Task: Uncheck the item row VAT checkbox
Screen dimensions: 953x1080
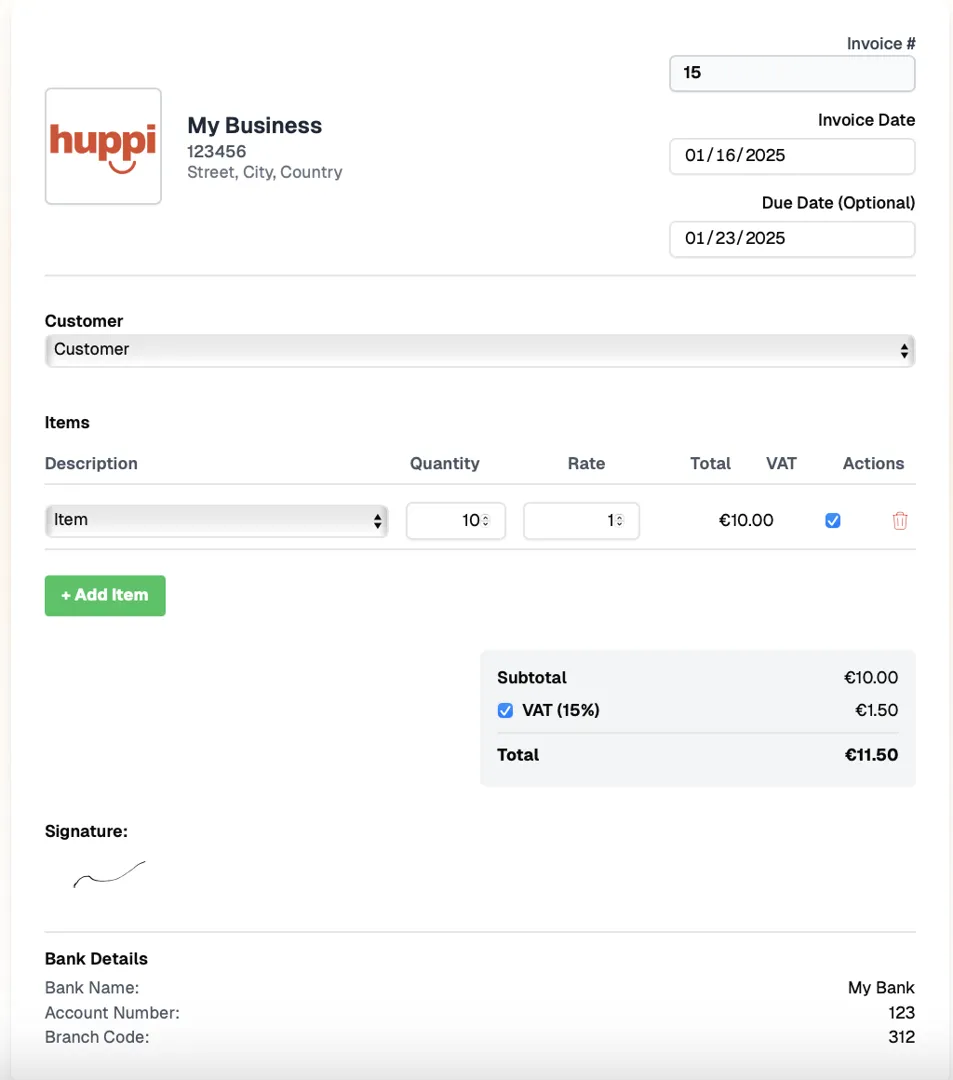Action: 832,521
